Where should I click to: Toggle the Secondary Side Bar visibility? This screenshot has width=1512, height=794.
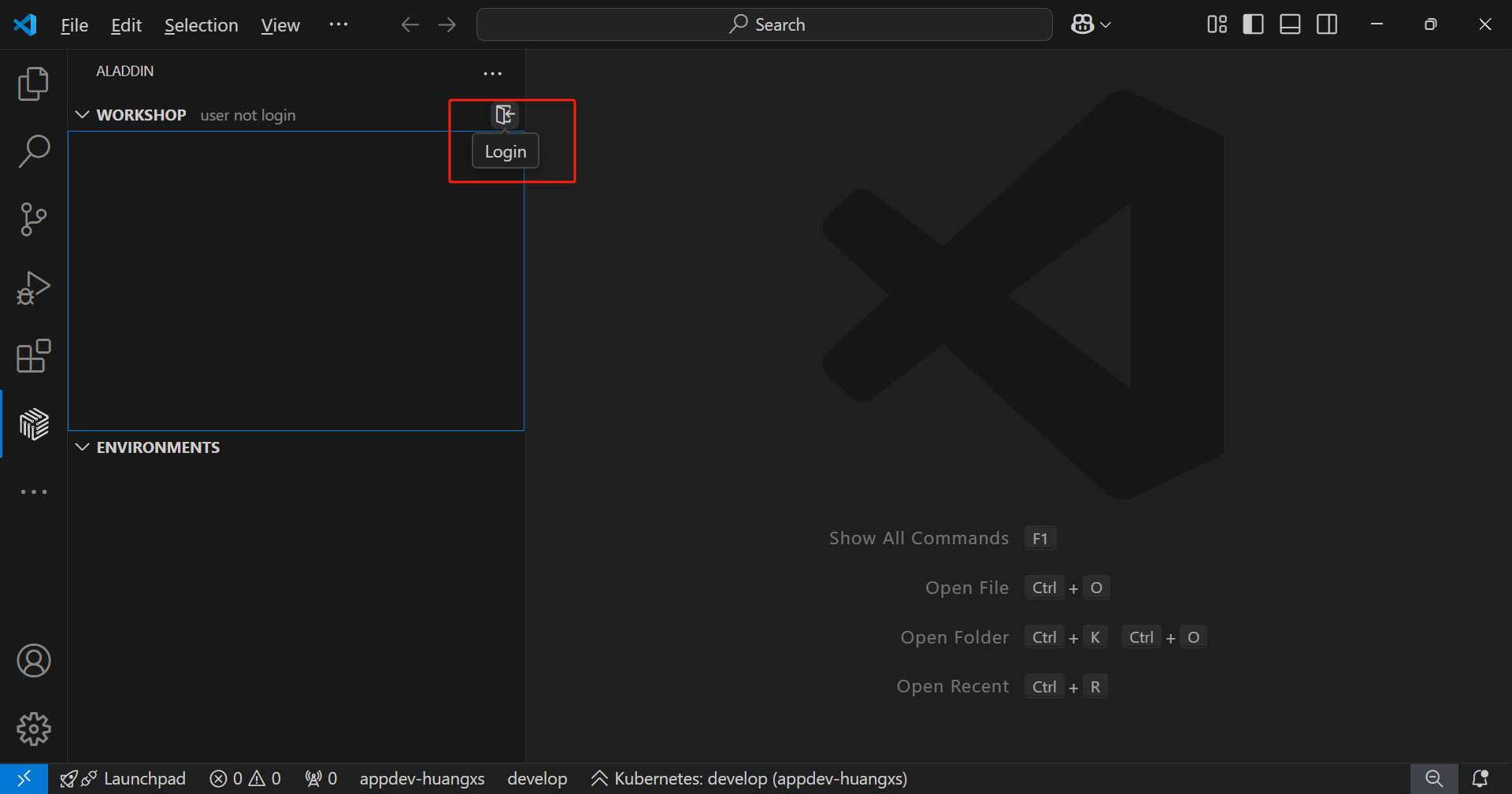point(1327,24)
